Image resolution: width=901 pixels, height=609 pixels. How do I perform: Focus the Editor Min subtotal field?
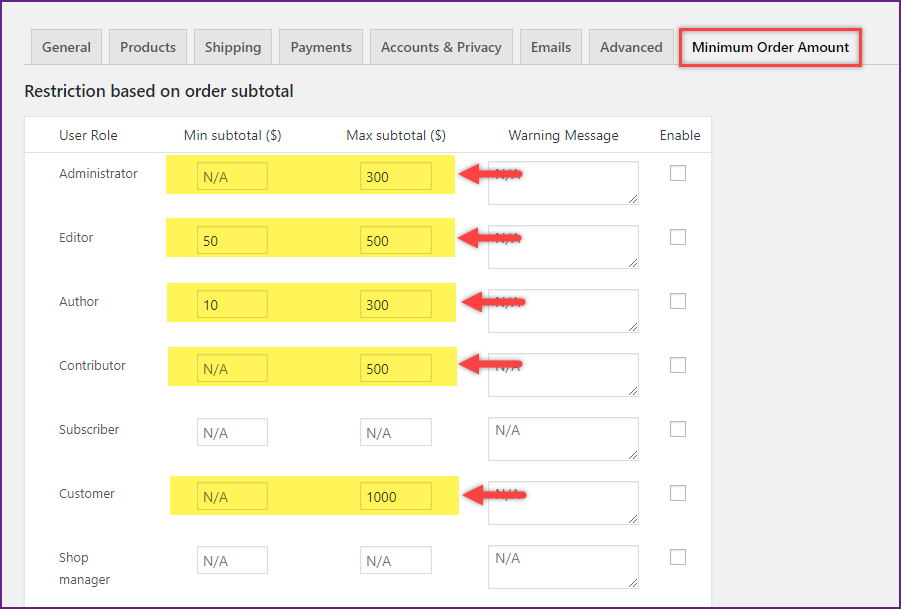[232, 241]
